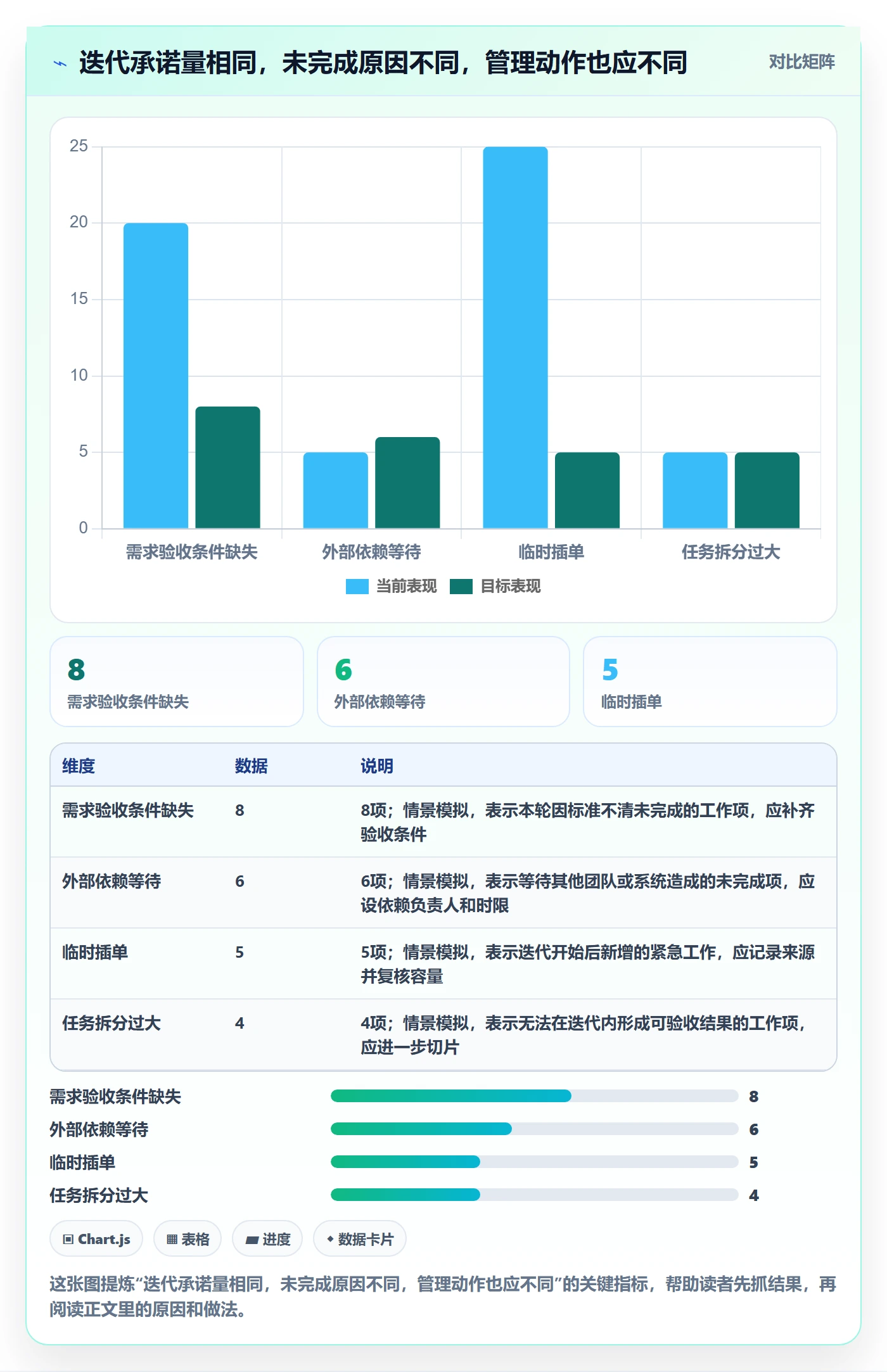887x1372 pixels.
Task: Click the diamond icon in 数据卡片 chip
Action: click(x=330, y=1239)
